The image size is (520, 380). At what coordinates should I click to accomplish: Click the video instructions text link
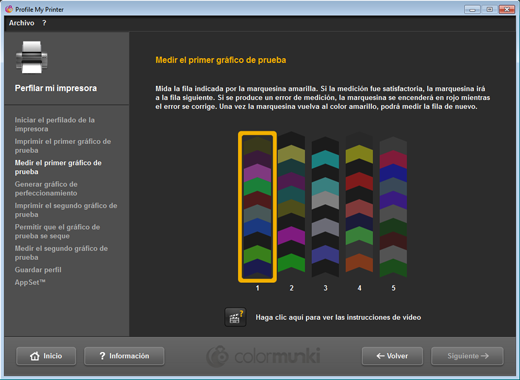pos(338,317)
